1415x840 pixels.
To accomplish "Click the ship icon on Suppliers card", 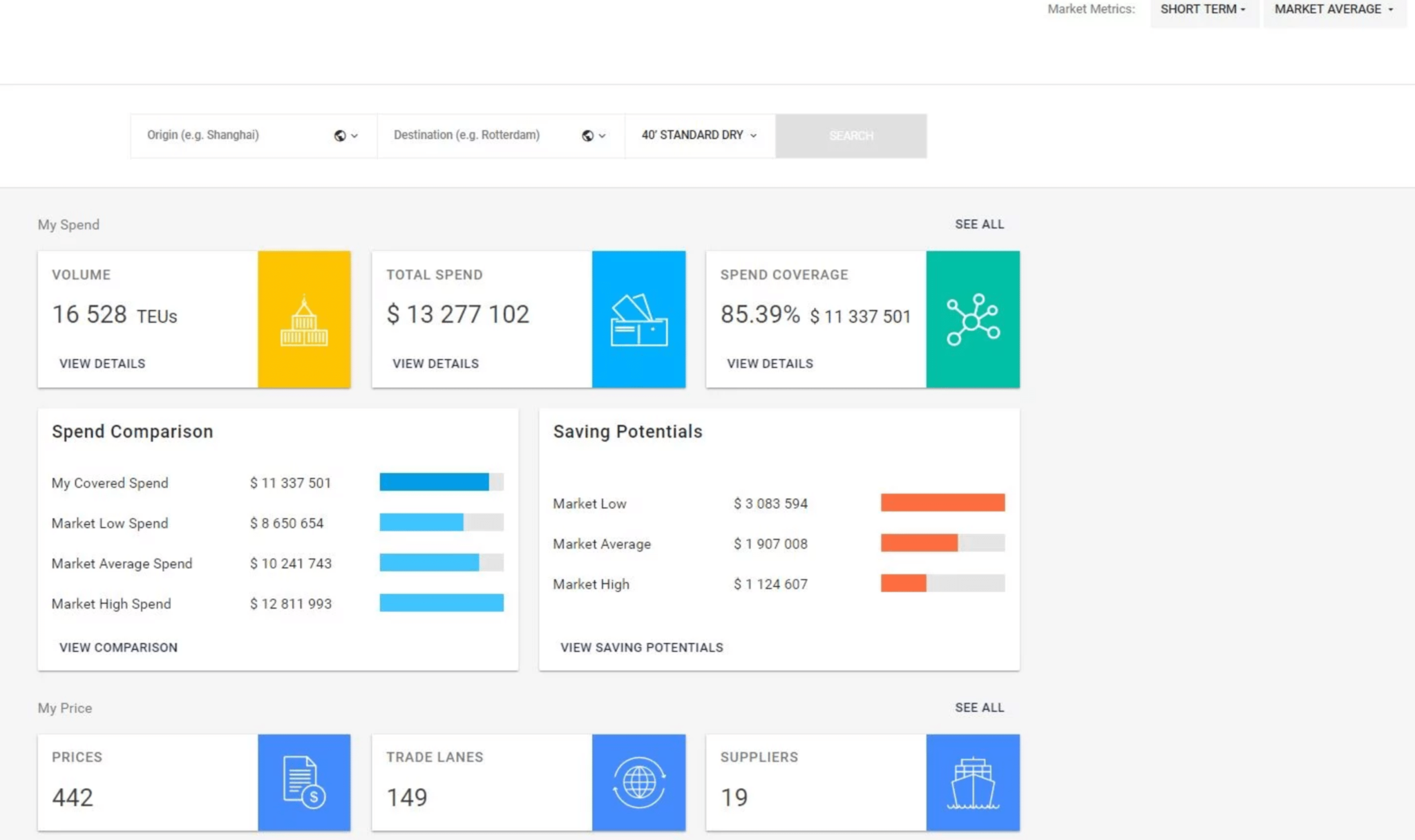I will pyautogui.click(x=973, y=781).
